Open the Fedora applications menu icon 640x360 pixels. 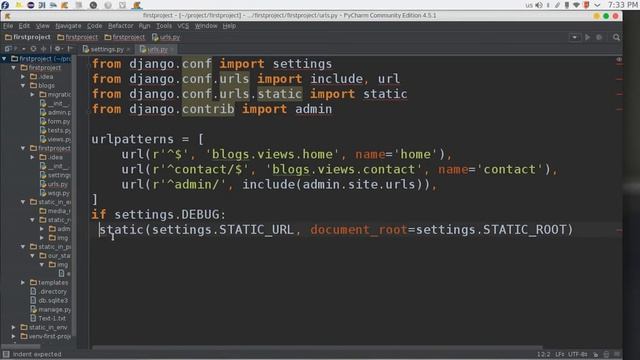point(5,5)
